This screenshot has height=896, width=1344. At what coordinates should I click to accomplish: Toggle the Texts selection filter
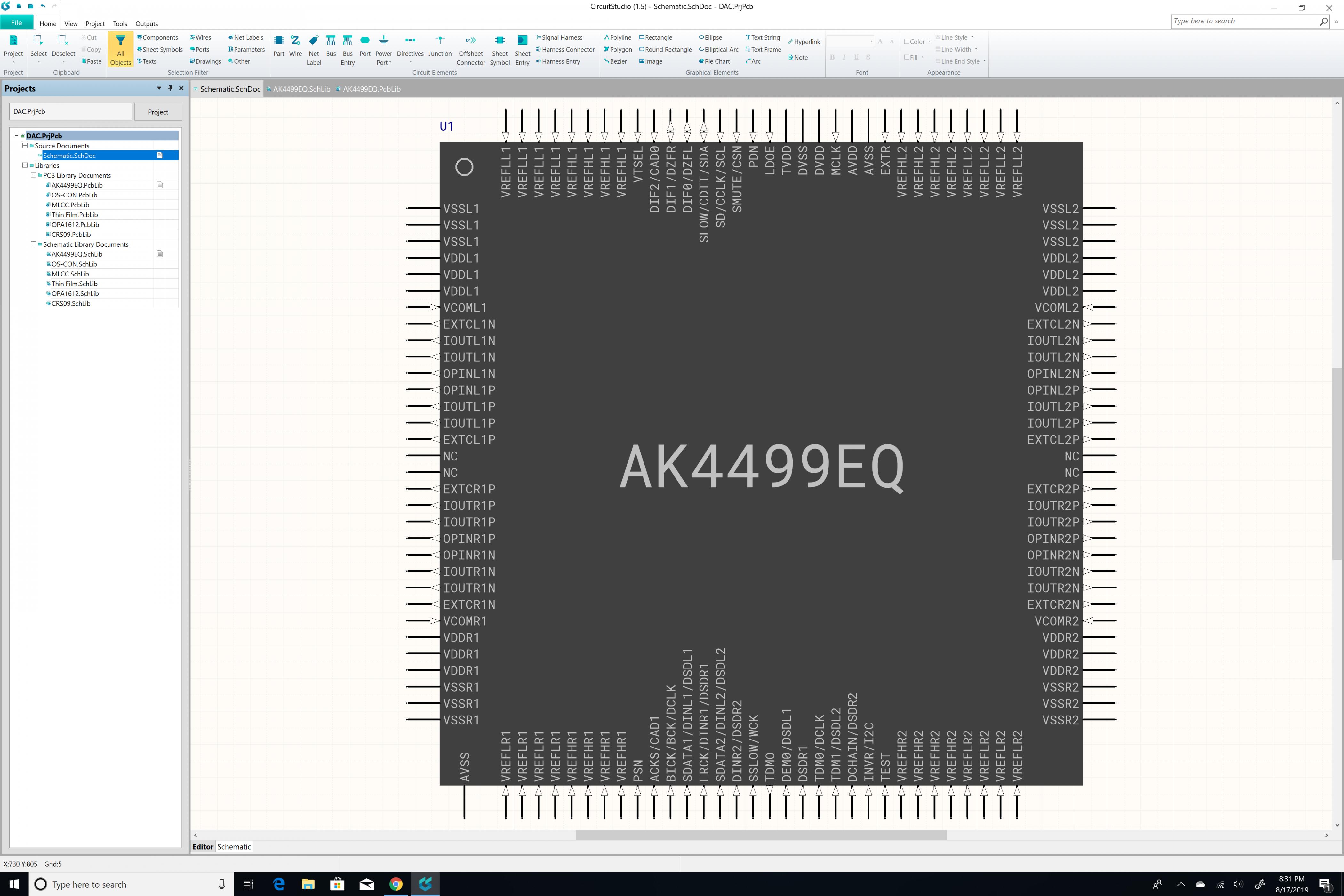point(147,61)
